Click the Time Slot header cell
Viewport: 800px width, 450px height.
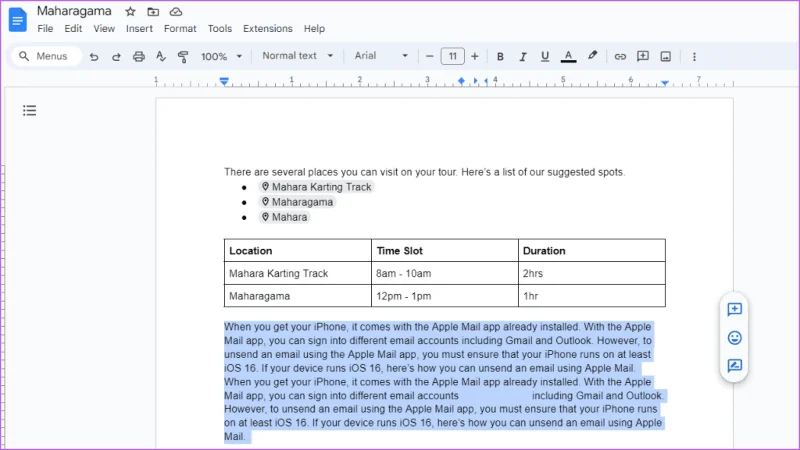point(445,251)
